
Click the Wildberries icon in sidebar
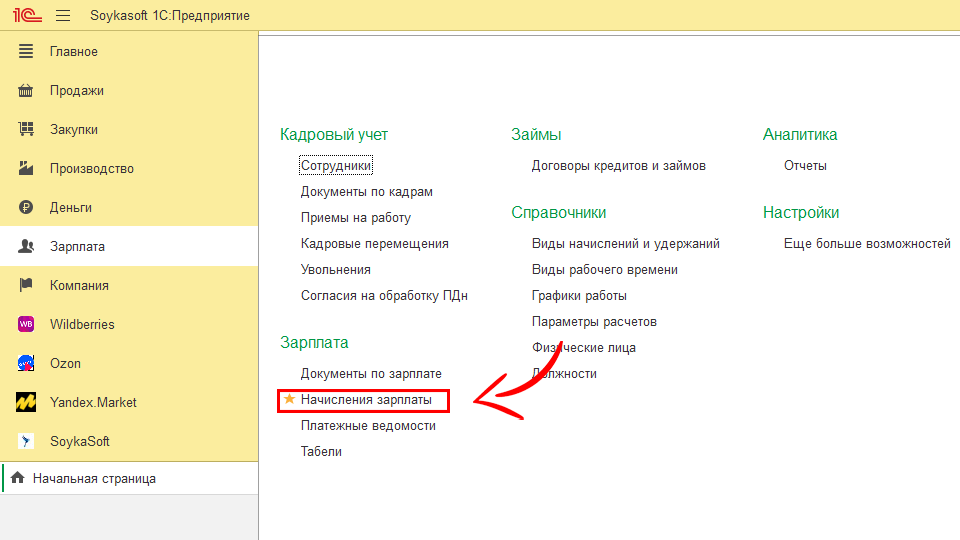[x=27, y=324]
